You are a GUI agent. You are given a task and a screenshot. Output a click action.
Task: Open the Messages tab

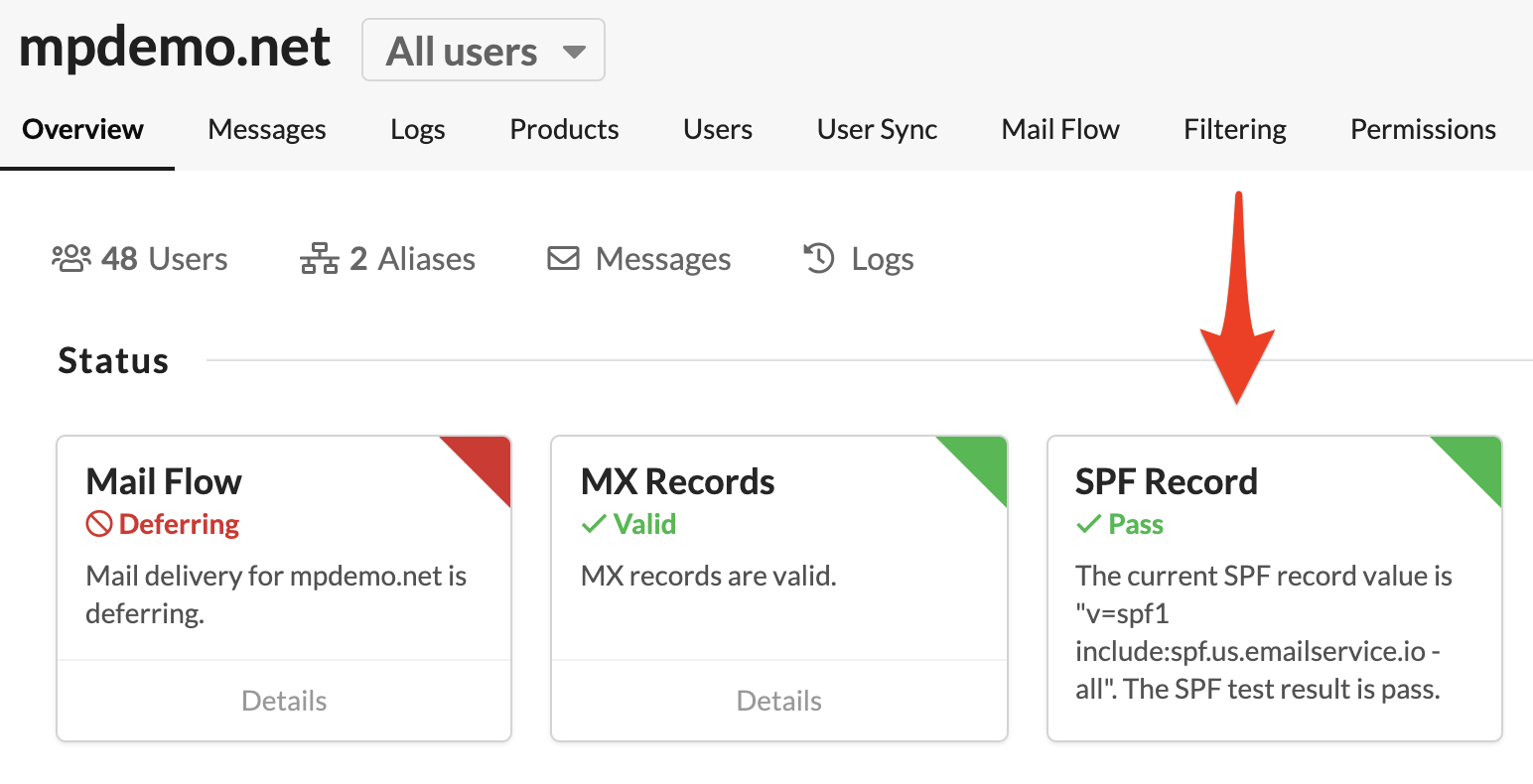pyautogui.click(x=267, y=129)
